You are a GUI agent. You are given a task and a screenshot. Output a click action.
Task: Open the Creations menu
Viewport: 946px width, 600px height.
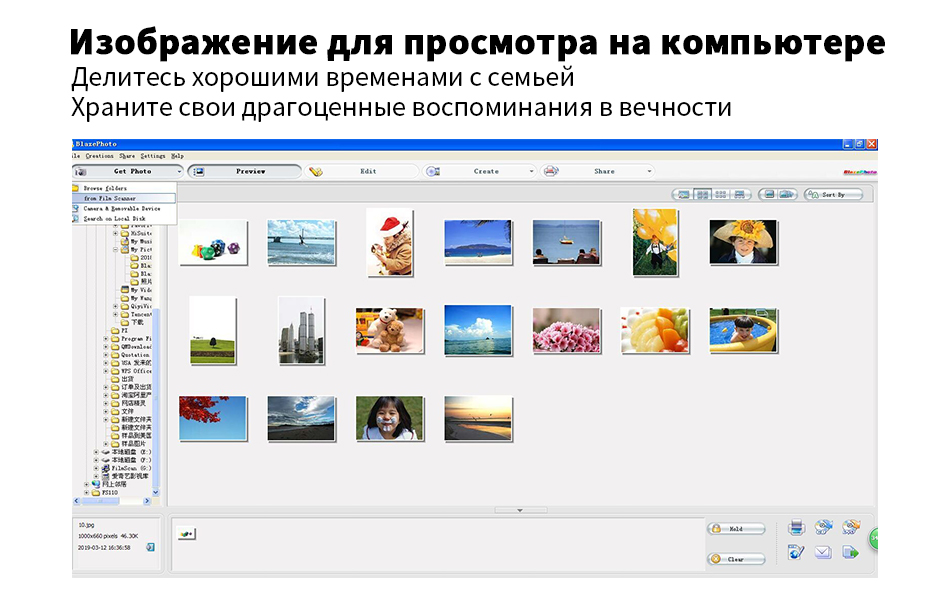coord(100,156)
